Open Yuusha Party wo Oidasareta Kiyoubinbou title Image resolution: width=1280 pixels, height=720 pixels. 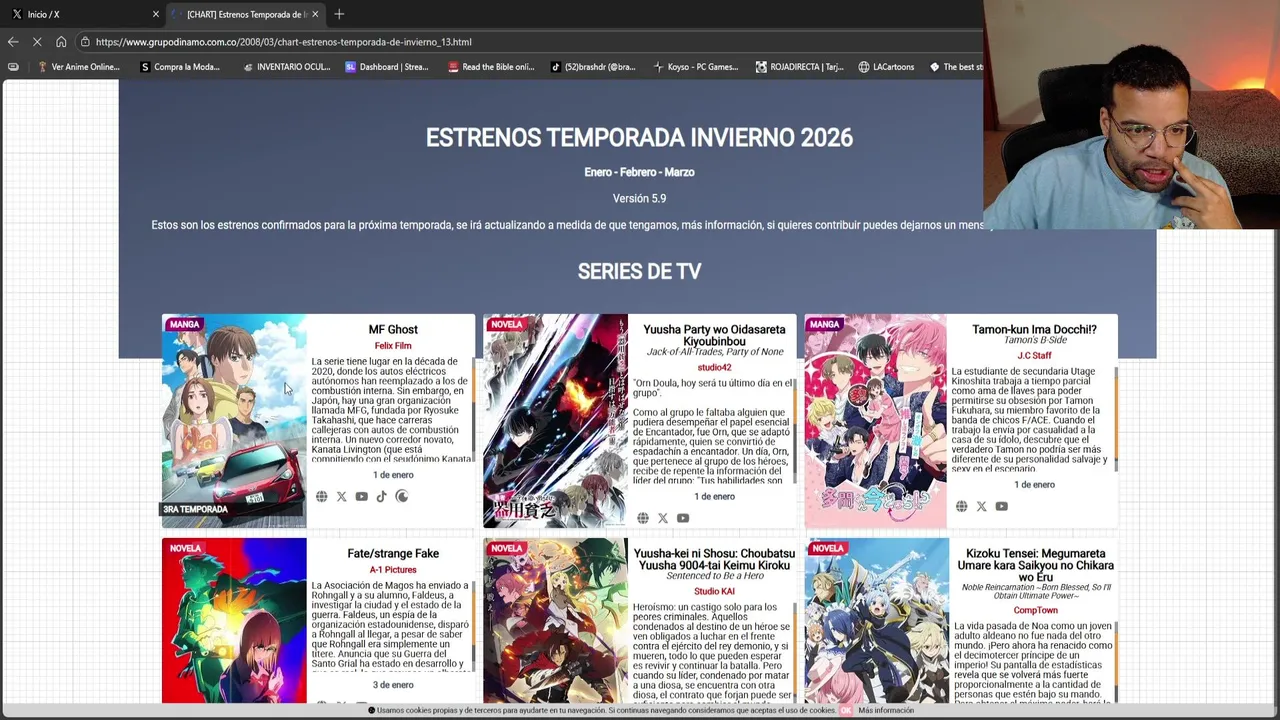click(714, 335)
